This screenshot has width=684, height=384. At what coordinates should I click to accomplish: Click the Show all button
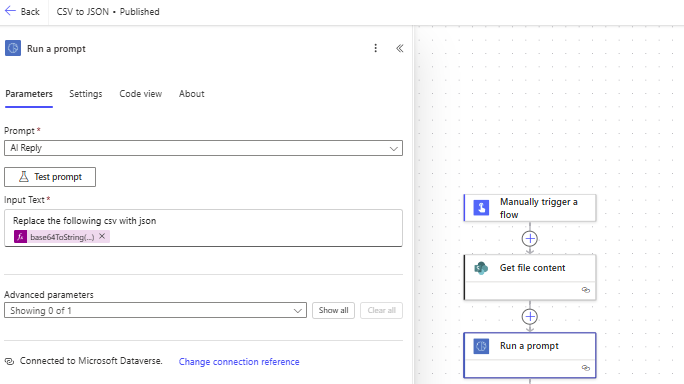click(x=333, y=310)
